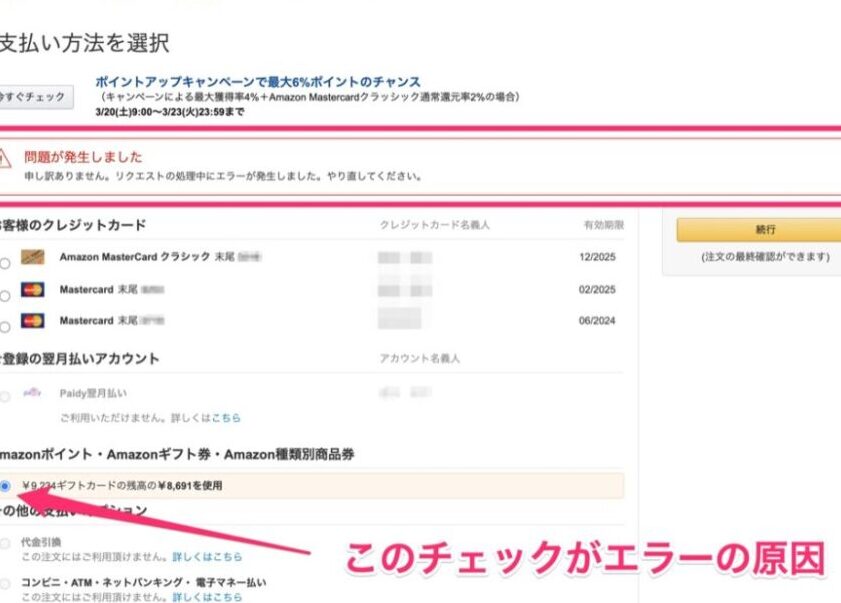Click the Mastercard logo beside the 06/2024 card
Screen dimensions: 841x603
(x=33, y=321)
